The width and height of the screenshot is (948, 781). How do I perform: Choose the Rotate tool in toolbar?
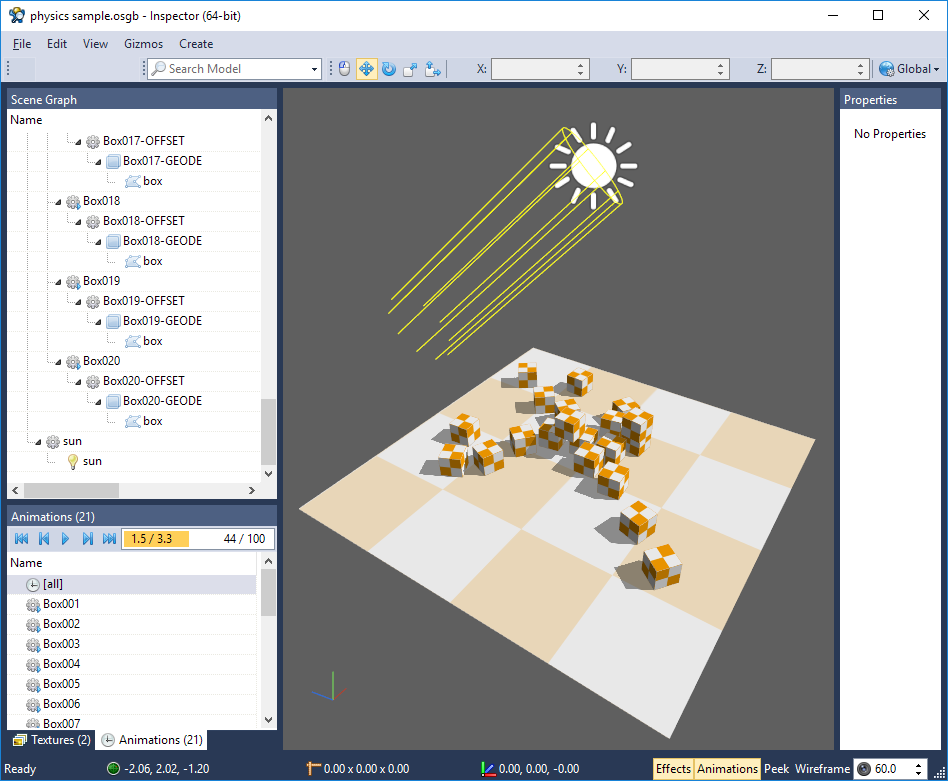[388, 69]
